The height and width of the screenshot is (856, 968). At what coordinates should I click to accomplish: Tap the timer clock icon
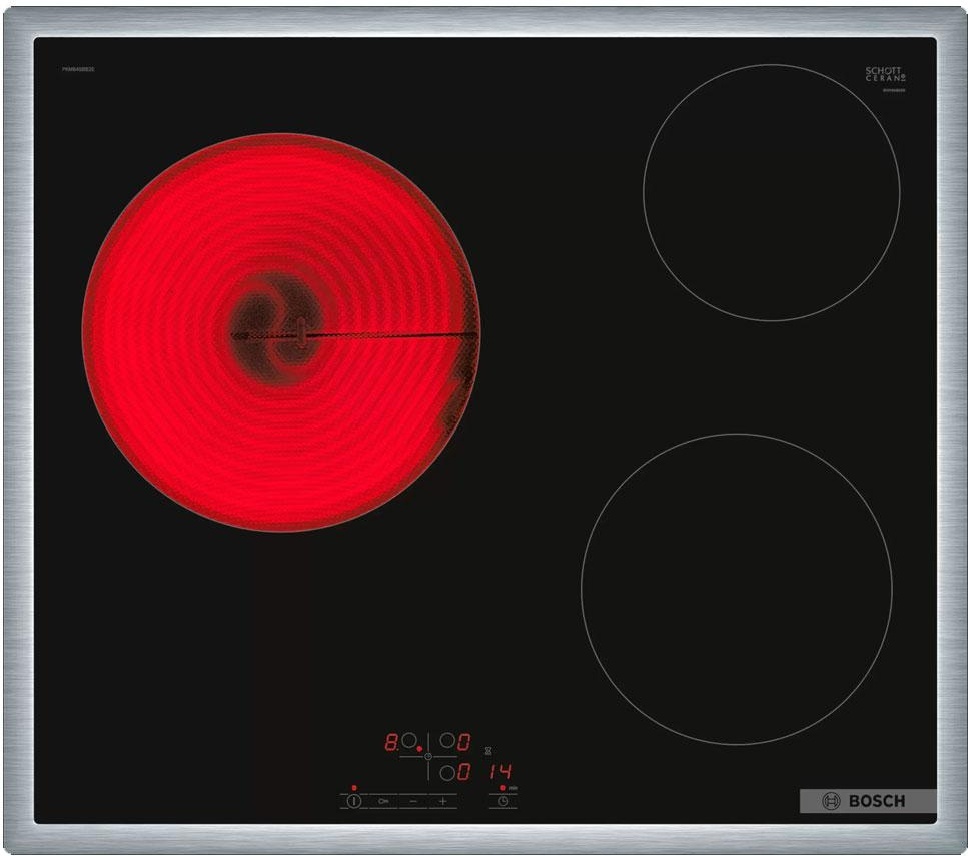tap(503, 801)
